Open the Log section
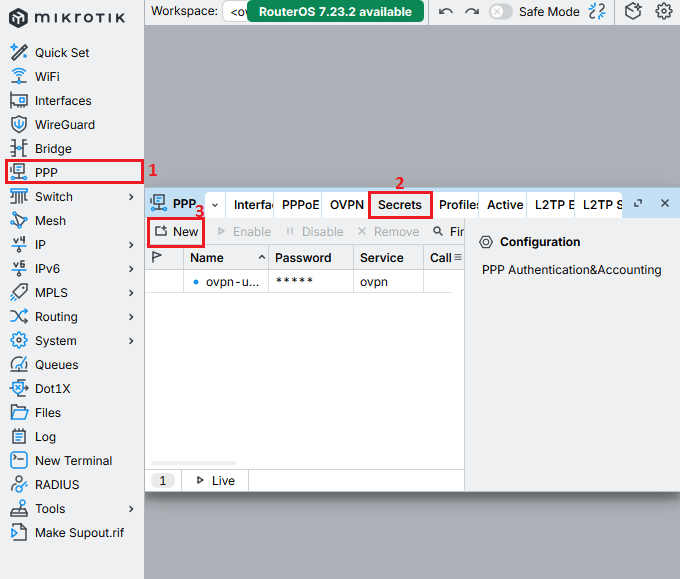 [45, 437]
